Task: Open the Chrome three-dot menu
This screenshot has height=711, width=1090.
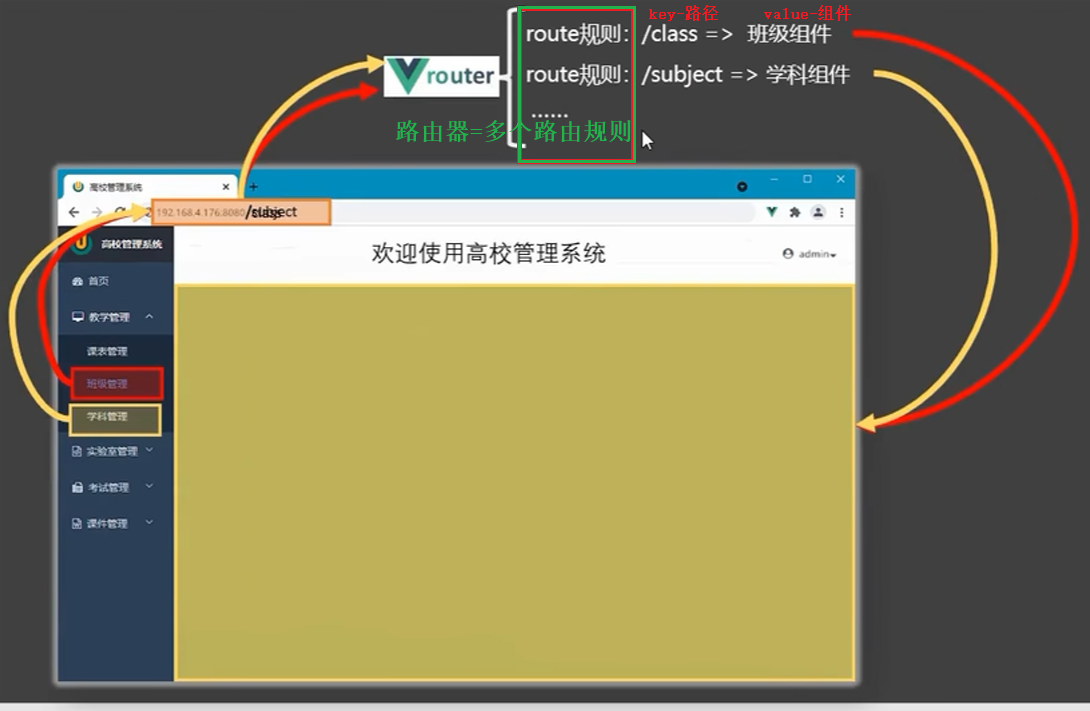Action: (x=843, y=212)
